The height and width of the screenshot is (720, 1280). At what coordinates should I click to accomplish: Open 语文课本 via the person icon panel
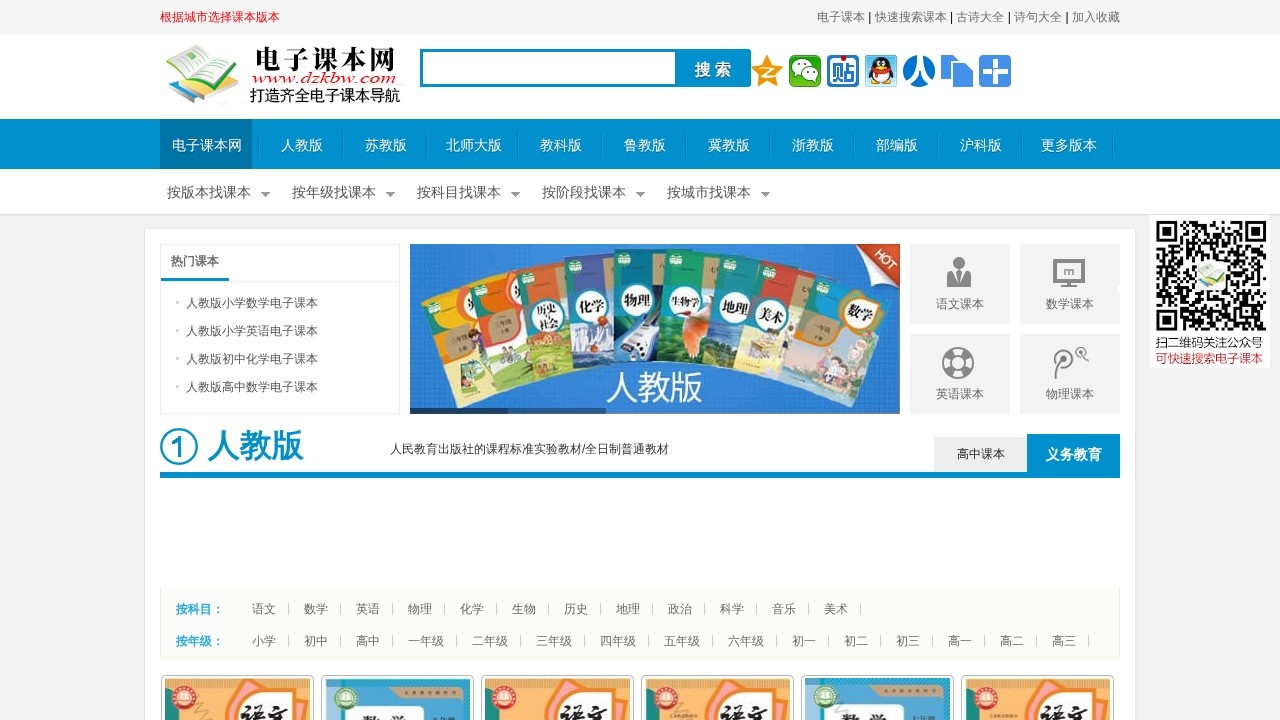959,283
